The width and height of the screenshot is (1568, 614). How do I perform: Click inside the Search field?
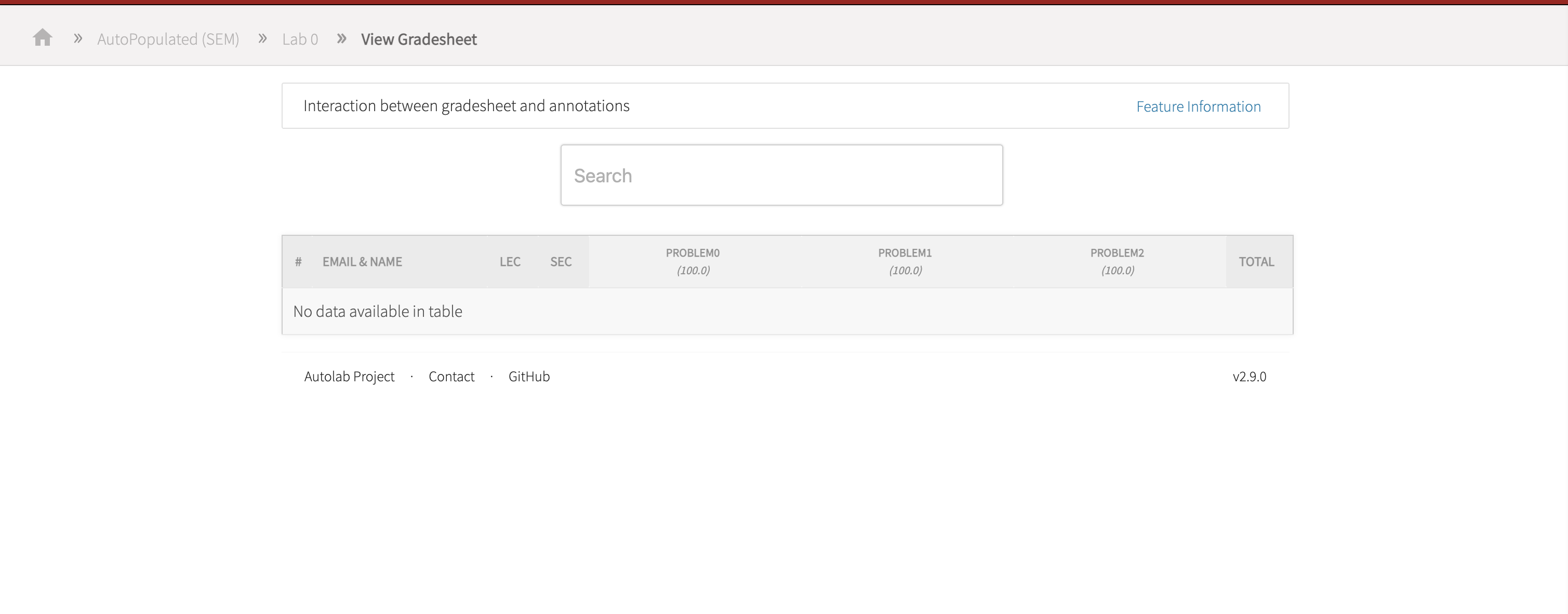(781, 175)
